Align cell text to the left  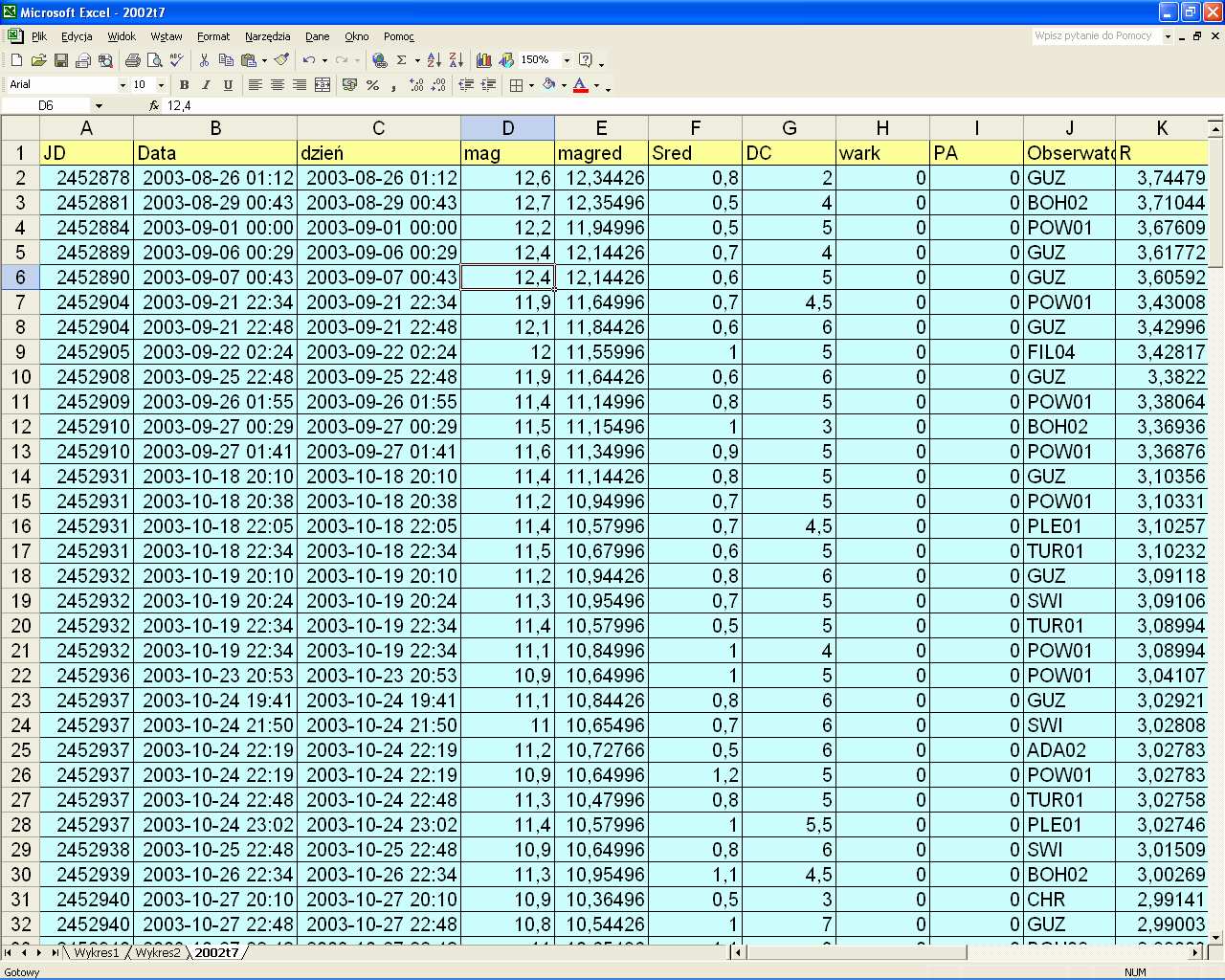[255, 85]
